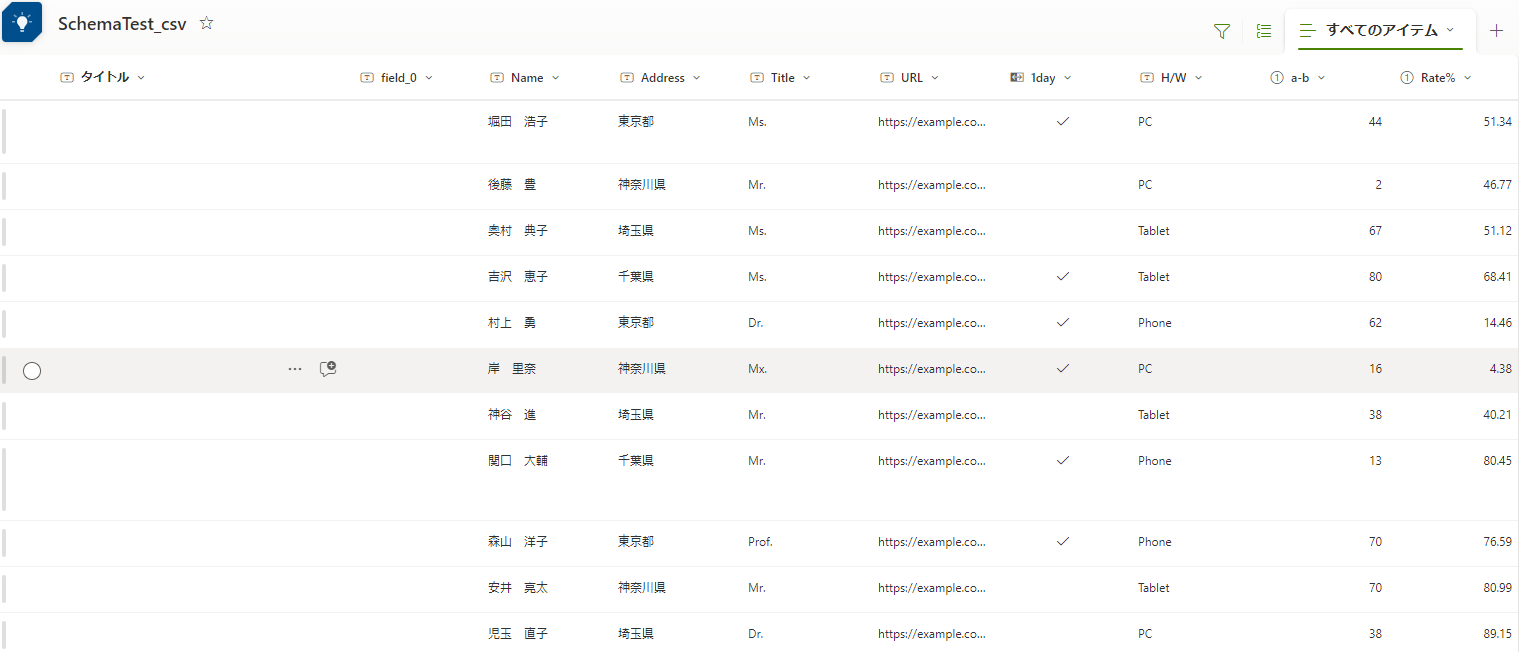The image size is (1519, 652).
Task: Open more actions ellipsis on 岸 里奈 row
Action: point(295,369)
